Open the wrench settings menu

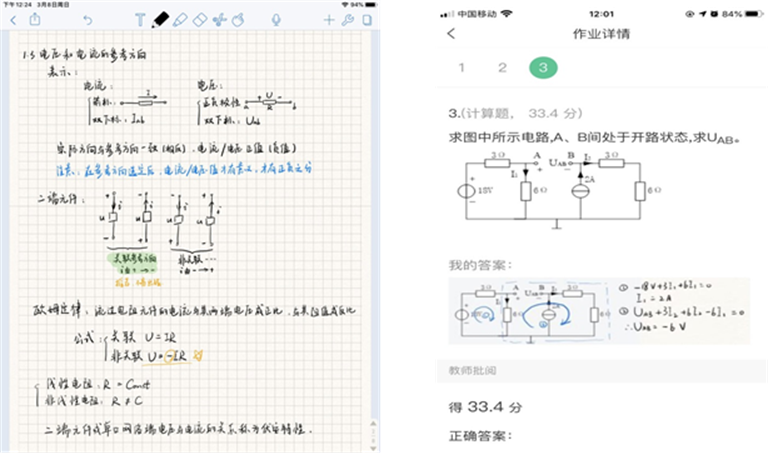(x=348, y=19)
